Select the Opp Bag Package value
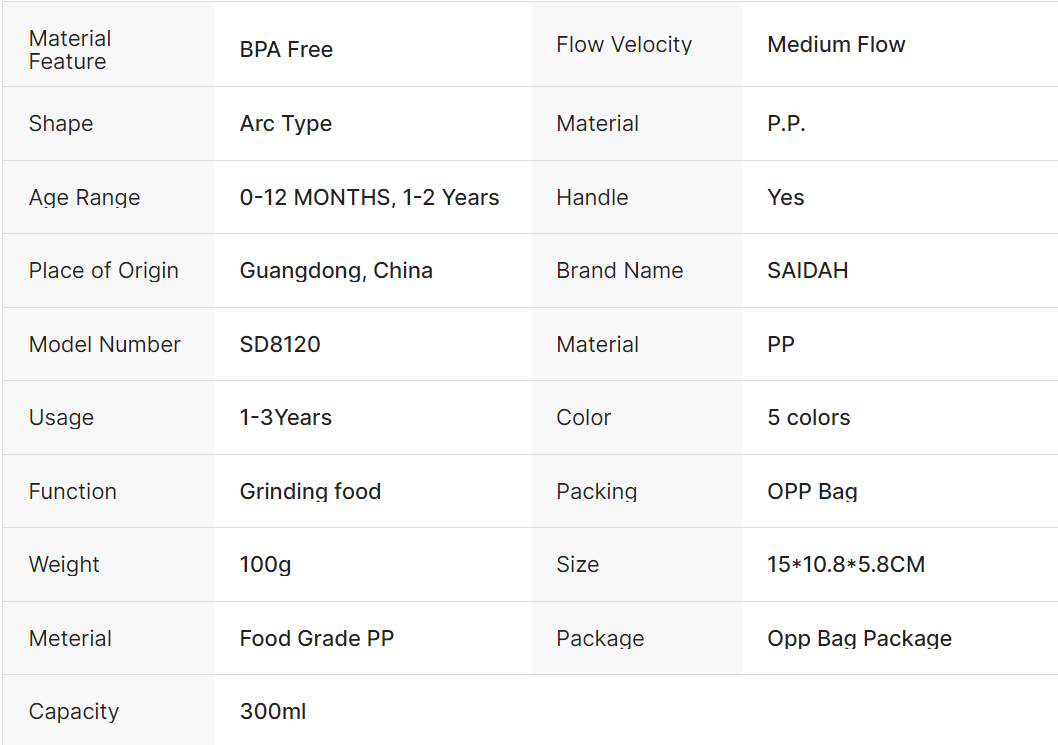The image size is (1058, 745). click(859, 639)
